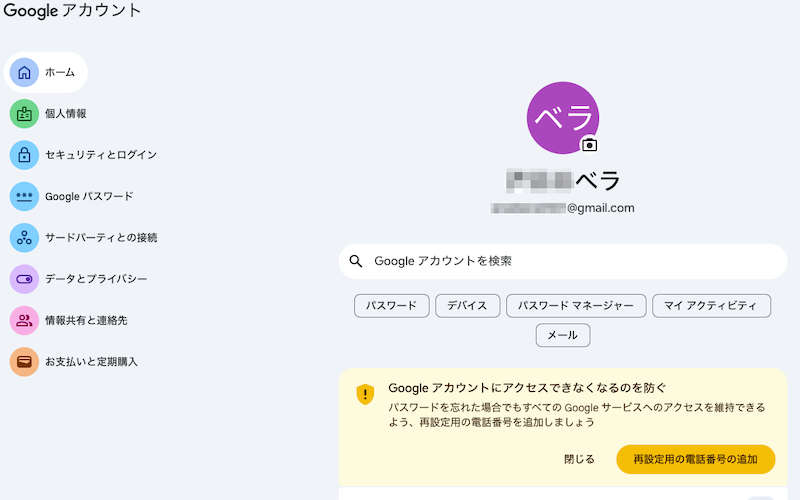Open the パスワード マネージャー chip
The image size is (800, 500).
coord(575,306)
